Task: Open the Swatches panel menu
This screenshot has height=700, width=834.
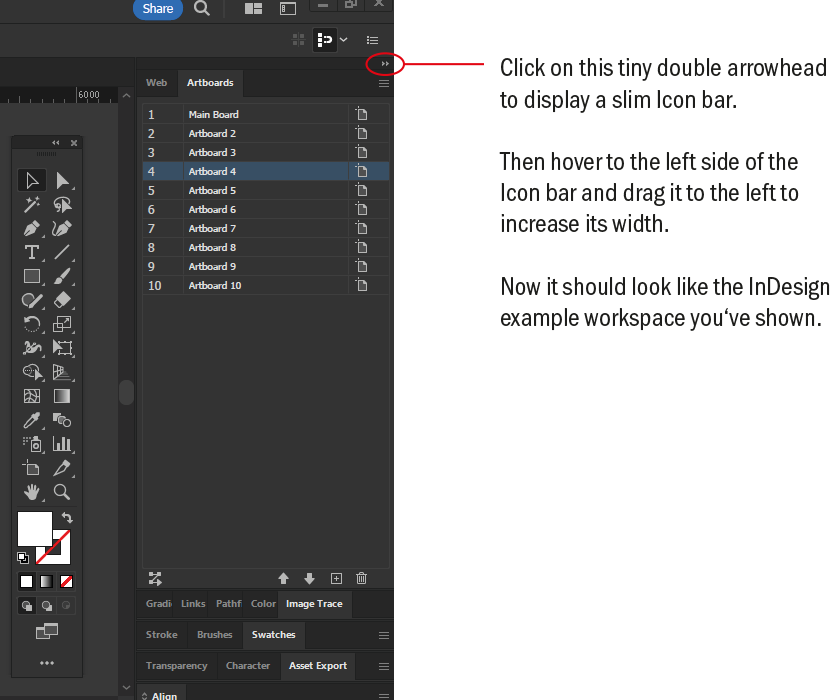Action: pos(383,635)
